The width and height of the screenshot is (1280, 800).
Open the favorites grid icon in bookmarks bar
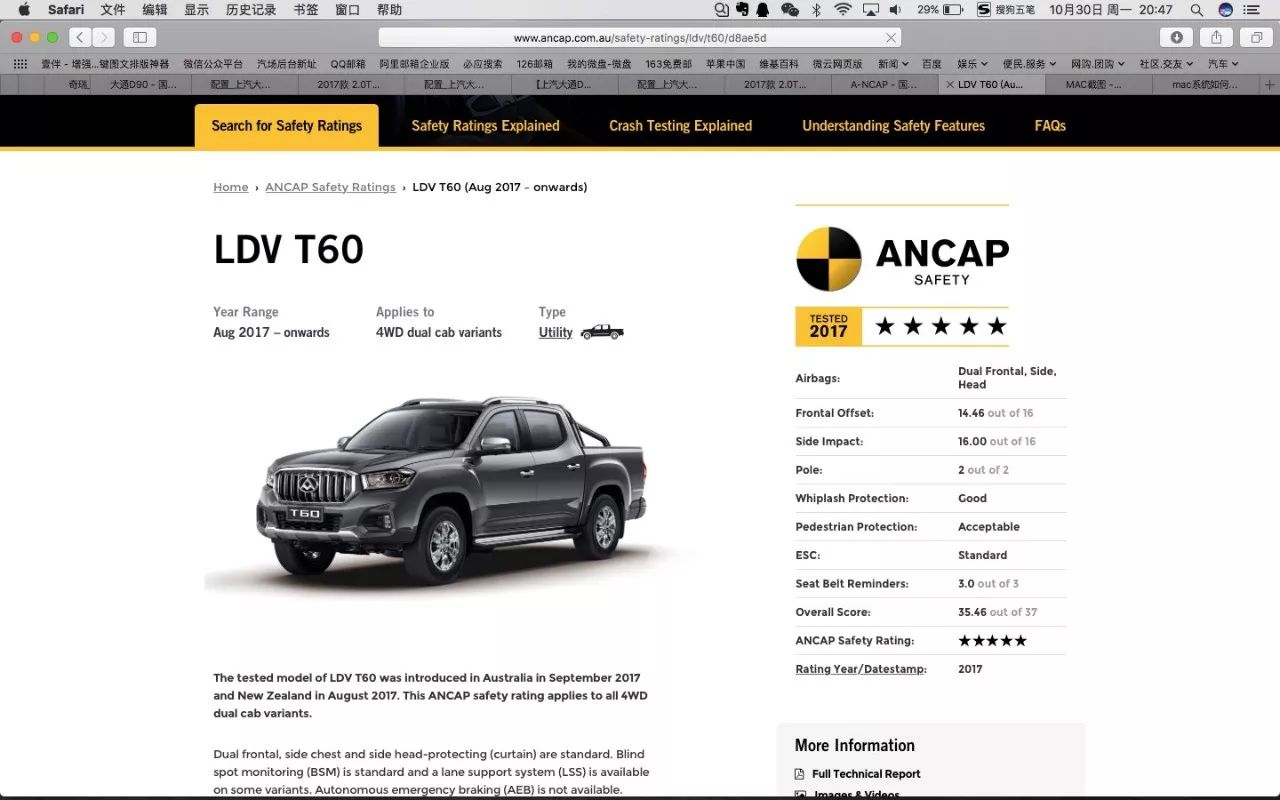(x=19, y=64)
